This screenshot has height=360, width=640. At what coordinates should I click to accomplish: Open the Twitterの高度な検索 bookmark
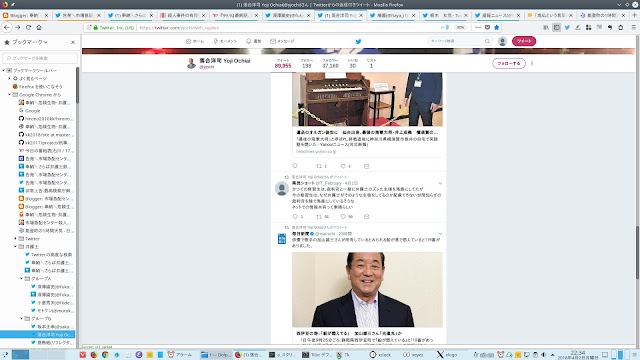[x=49, y=255]
